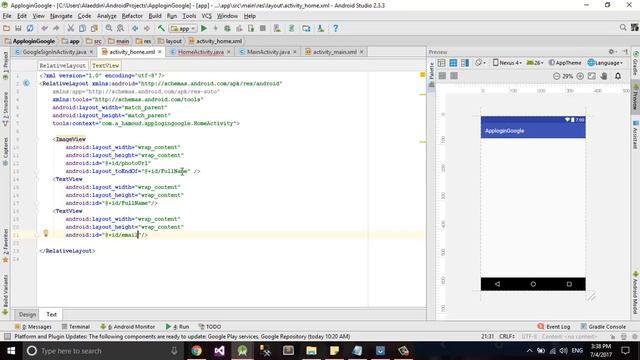Stop the running process with the square icon

[263, 28]
